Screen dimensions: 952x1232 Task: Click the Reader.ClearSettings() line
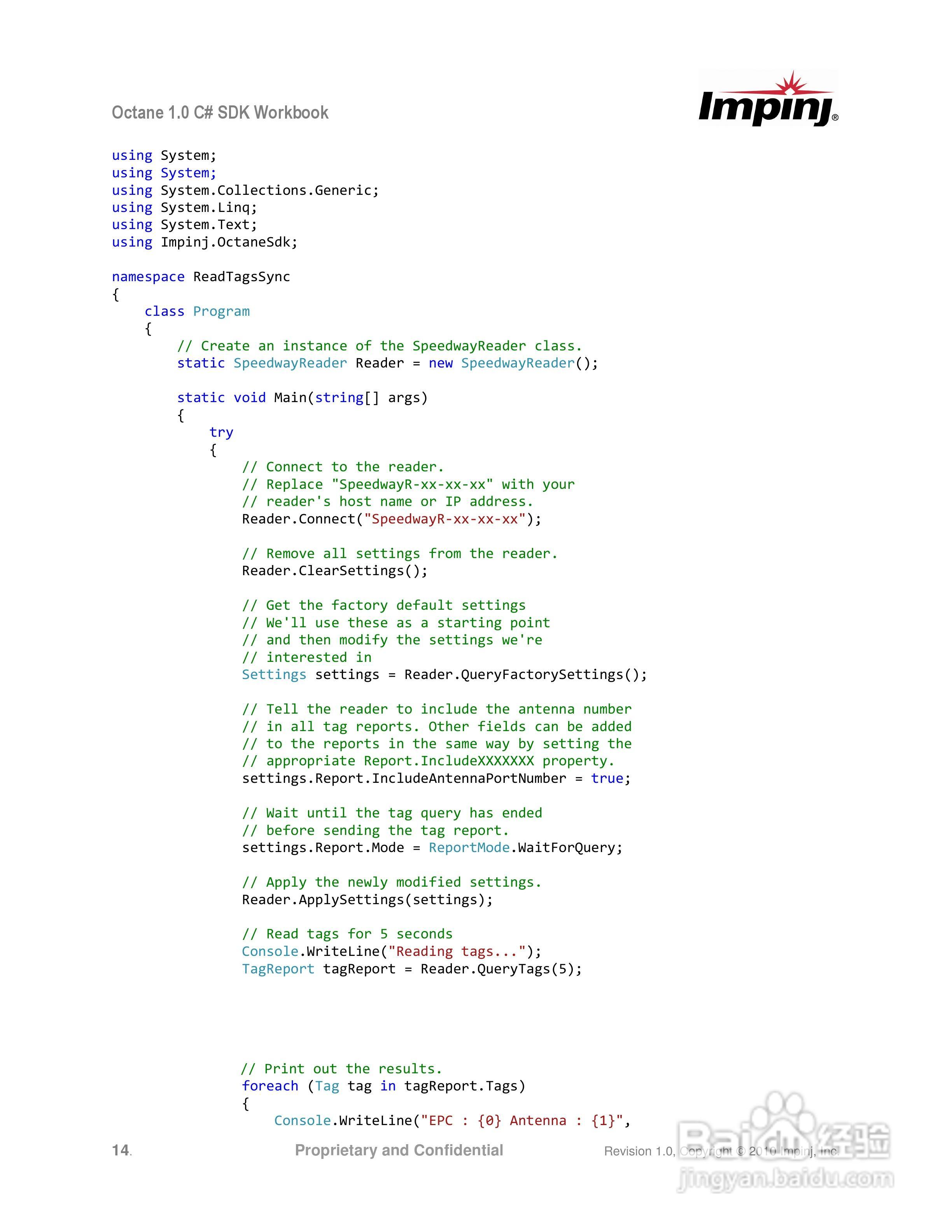click(334, 571)
